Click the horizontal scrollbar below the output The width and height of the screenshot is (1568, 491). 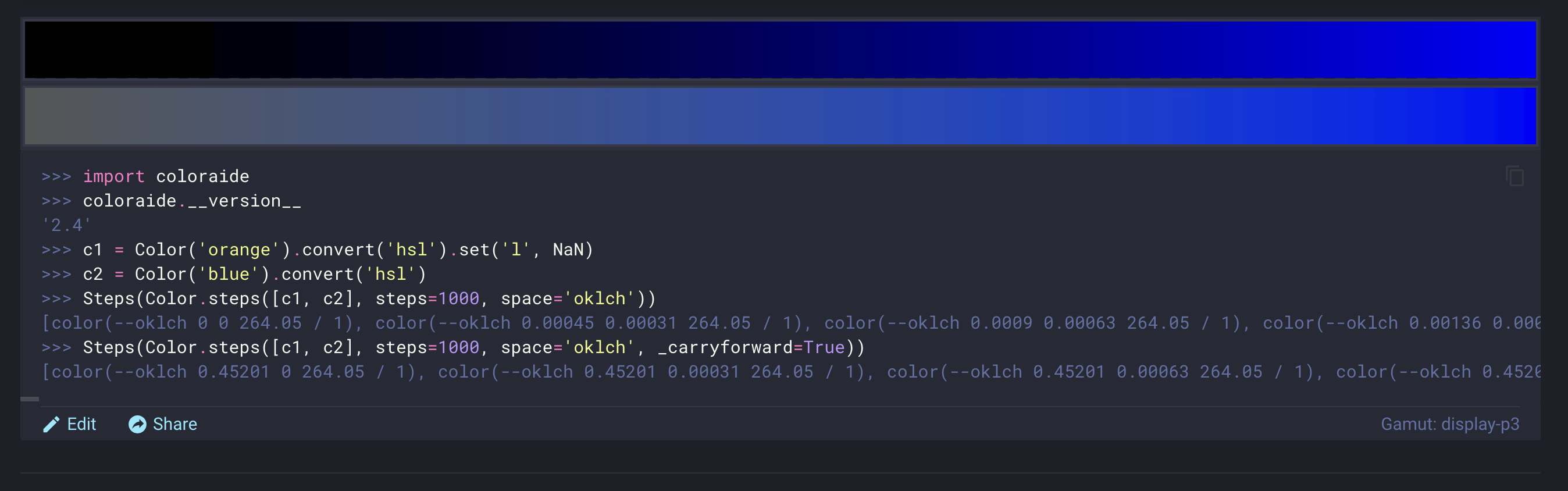[29, 399]
